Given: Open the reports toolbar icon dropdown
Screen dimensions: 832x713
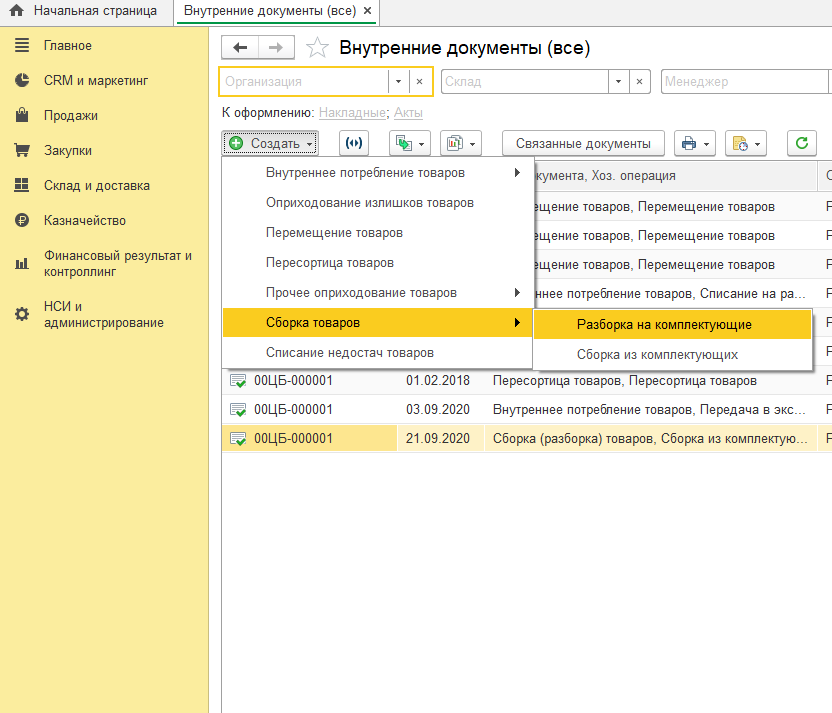Looking at the screenshot, I should [x=461, y=143].
